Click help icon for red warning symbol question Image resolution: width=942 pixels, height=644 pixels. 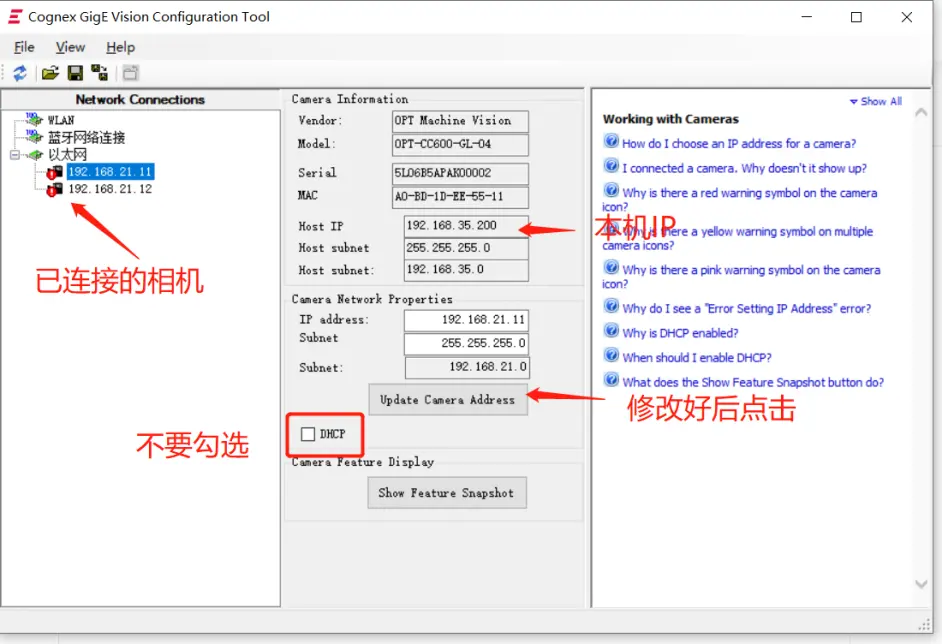coord(611,190)
